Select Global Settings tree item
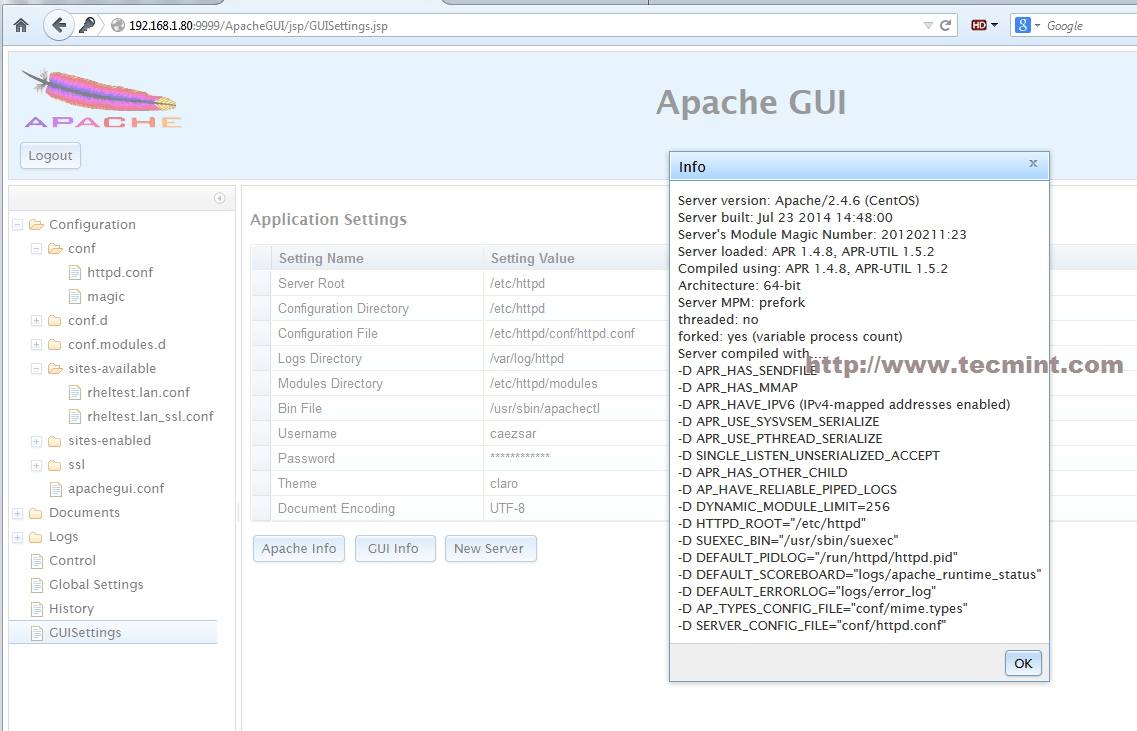The image size is (1137, 731). pyautogui.click(x=96, y=585)
